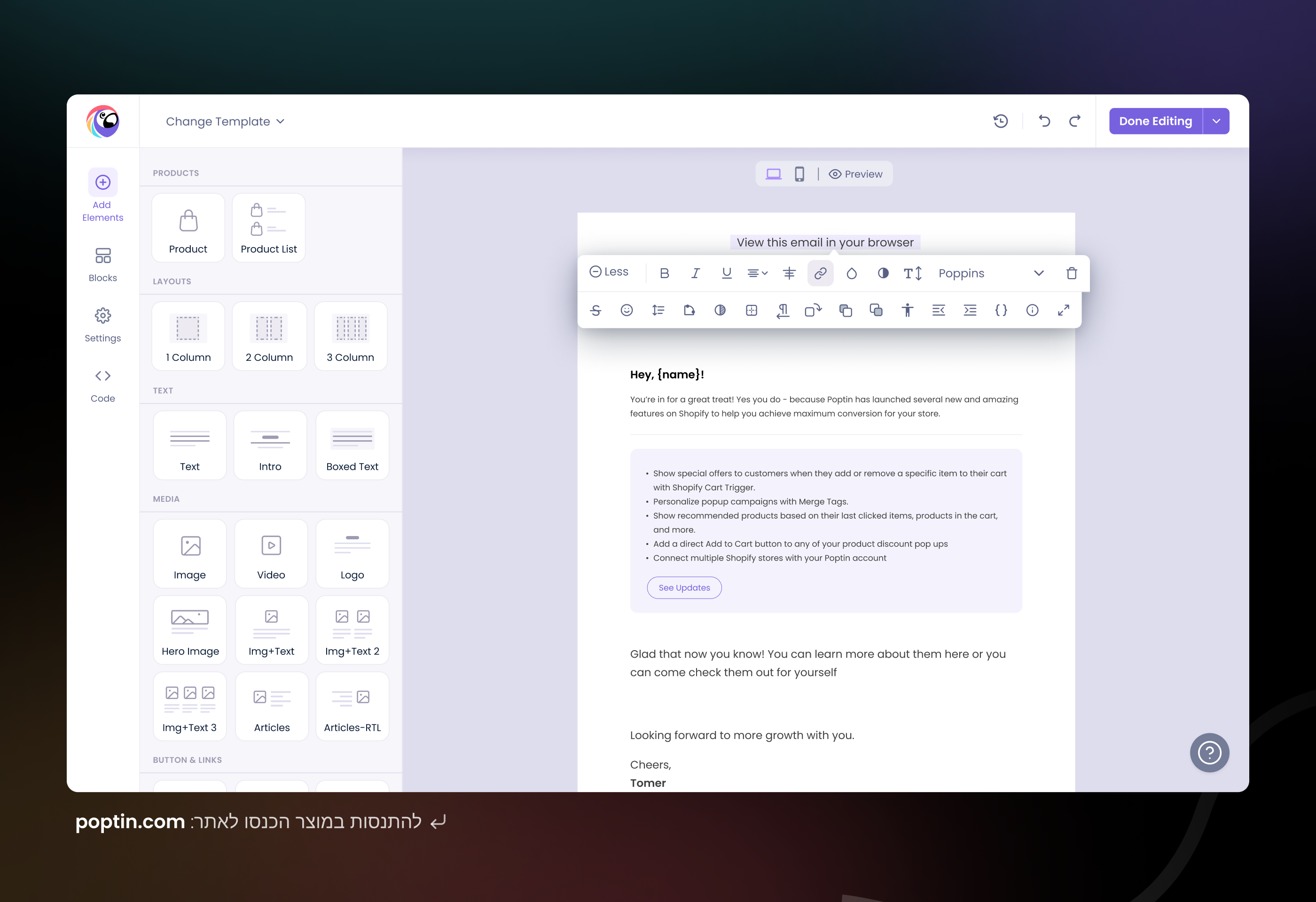Click the View this email in your browser link
Viewport: 1316px width, 902px height.
pos(825,242)
